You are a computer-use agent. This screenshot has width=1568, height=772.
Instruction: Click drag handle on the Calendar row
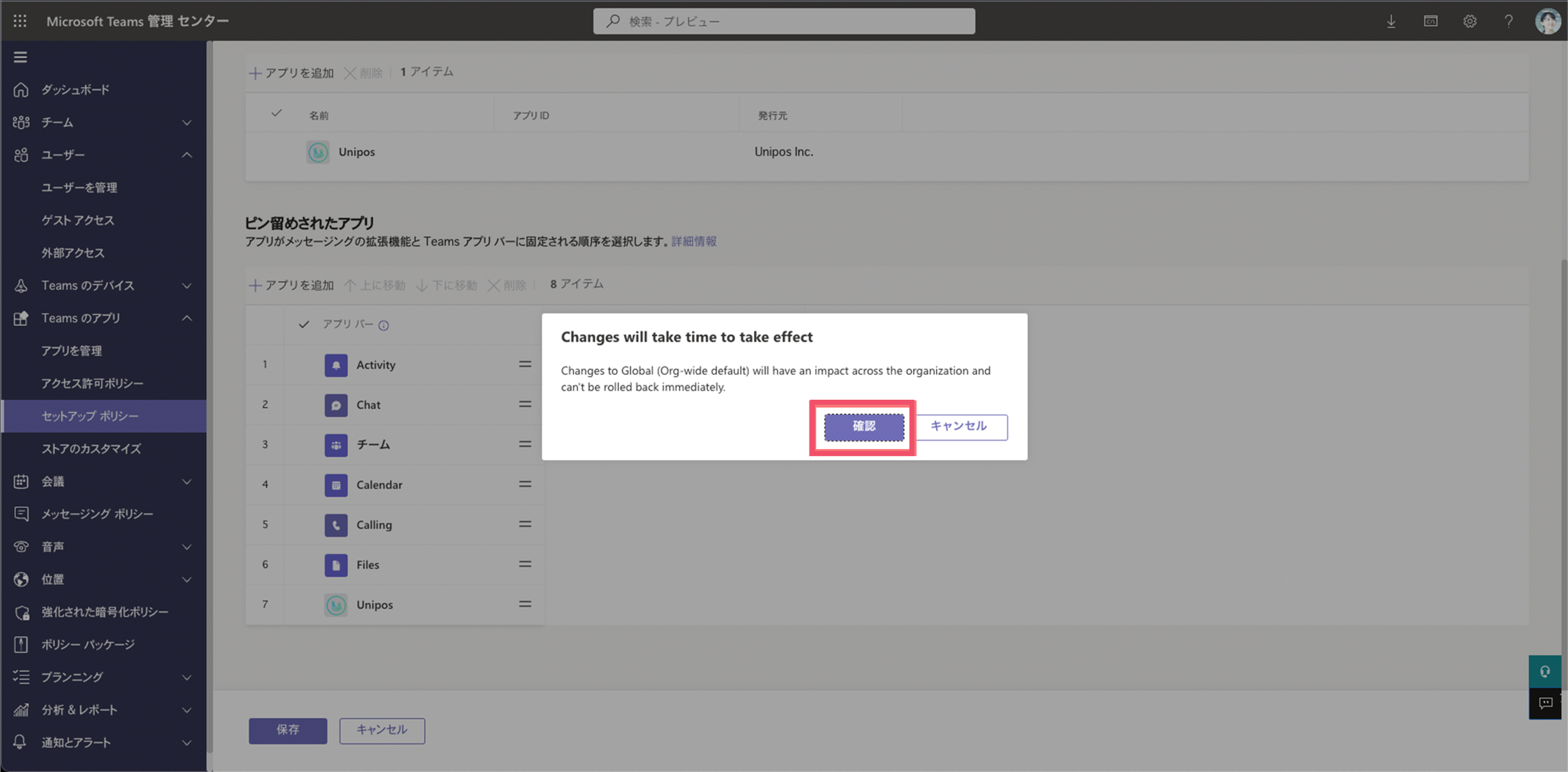[x=525, y=484]
